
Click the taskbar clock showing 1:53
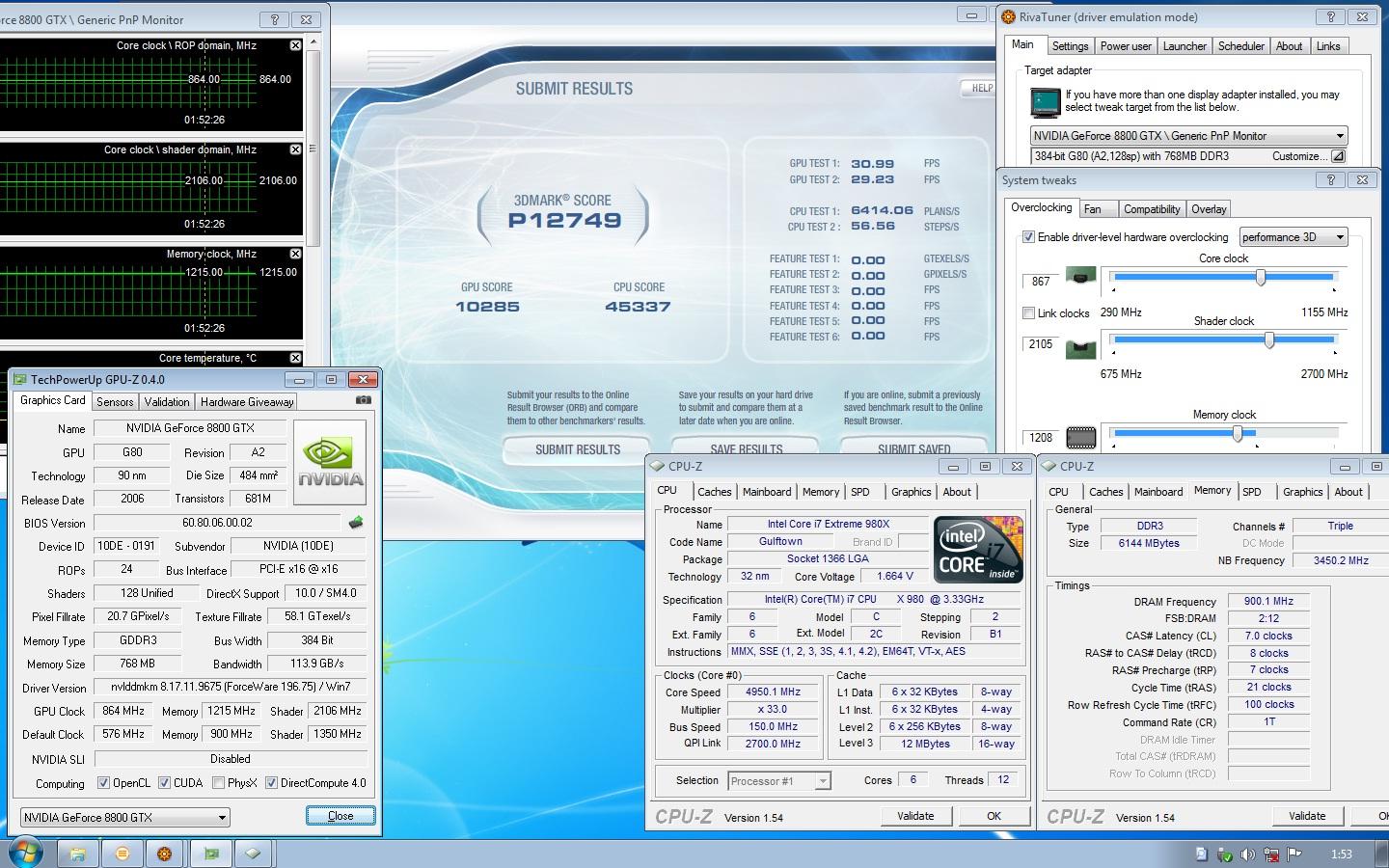(1341, 854)
